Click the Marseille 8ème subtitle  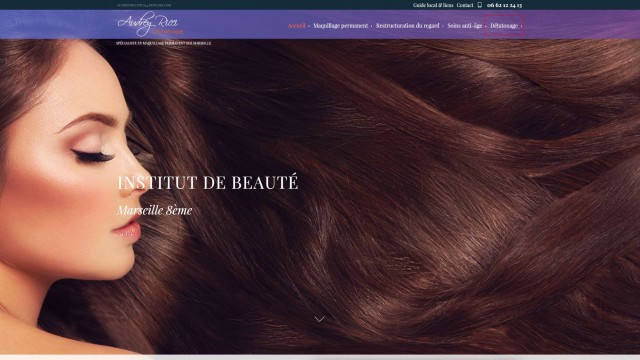(x=155, y=210)
